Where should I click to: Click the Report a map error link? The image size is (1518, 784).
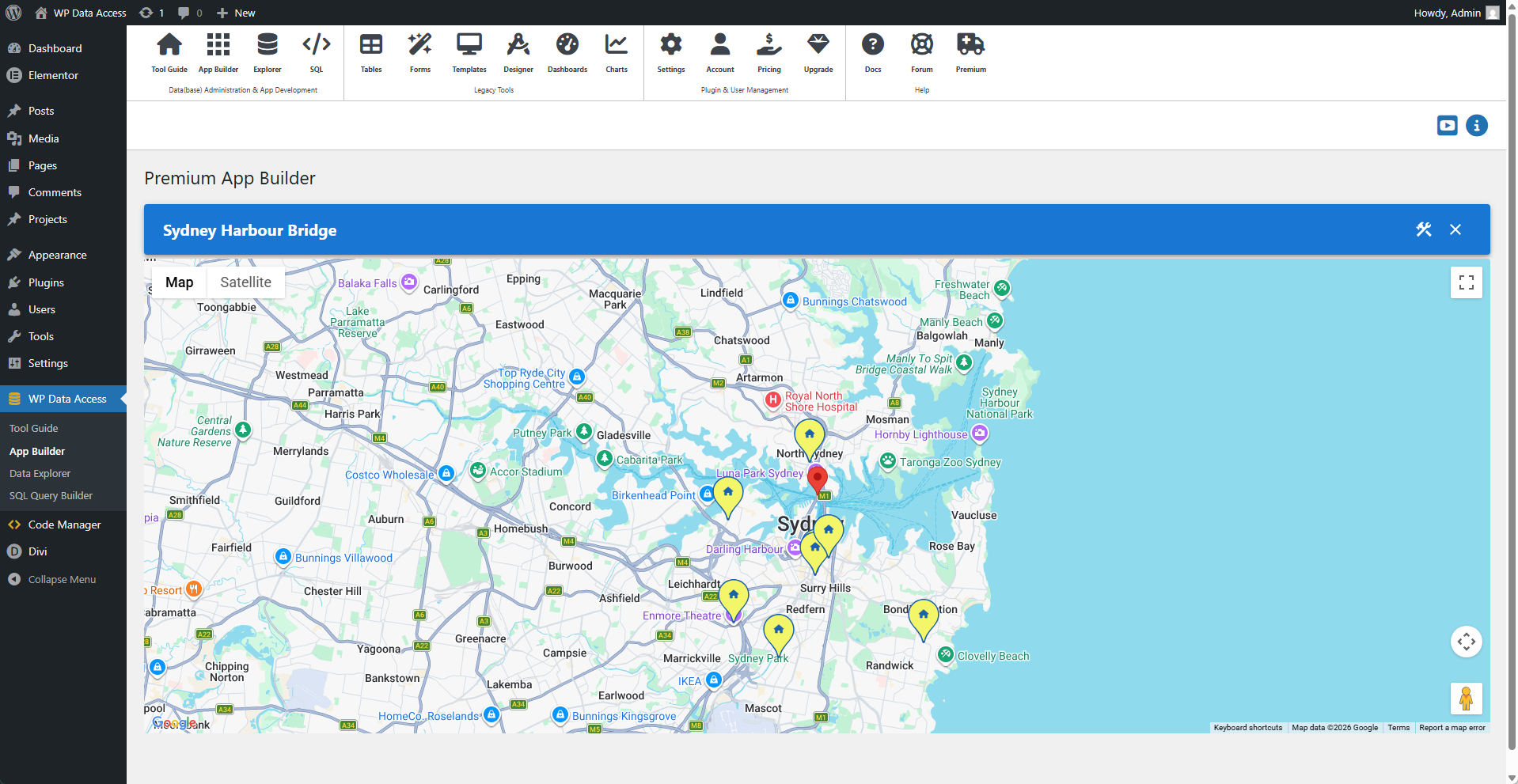click(1452, 728)
